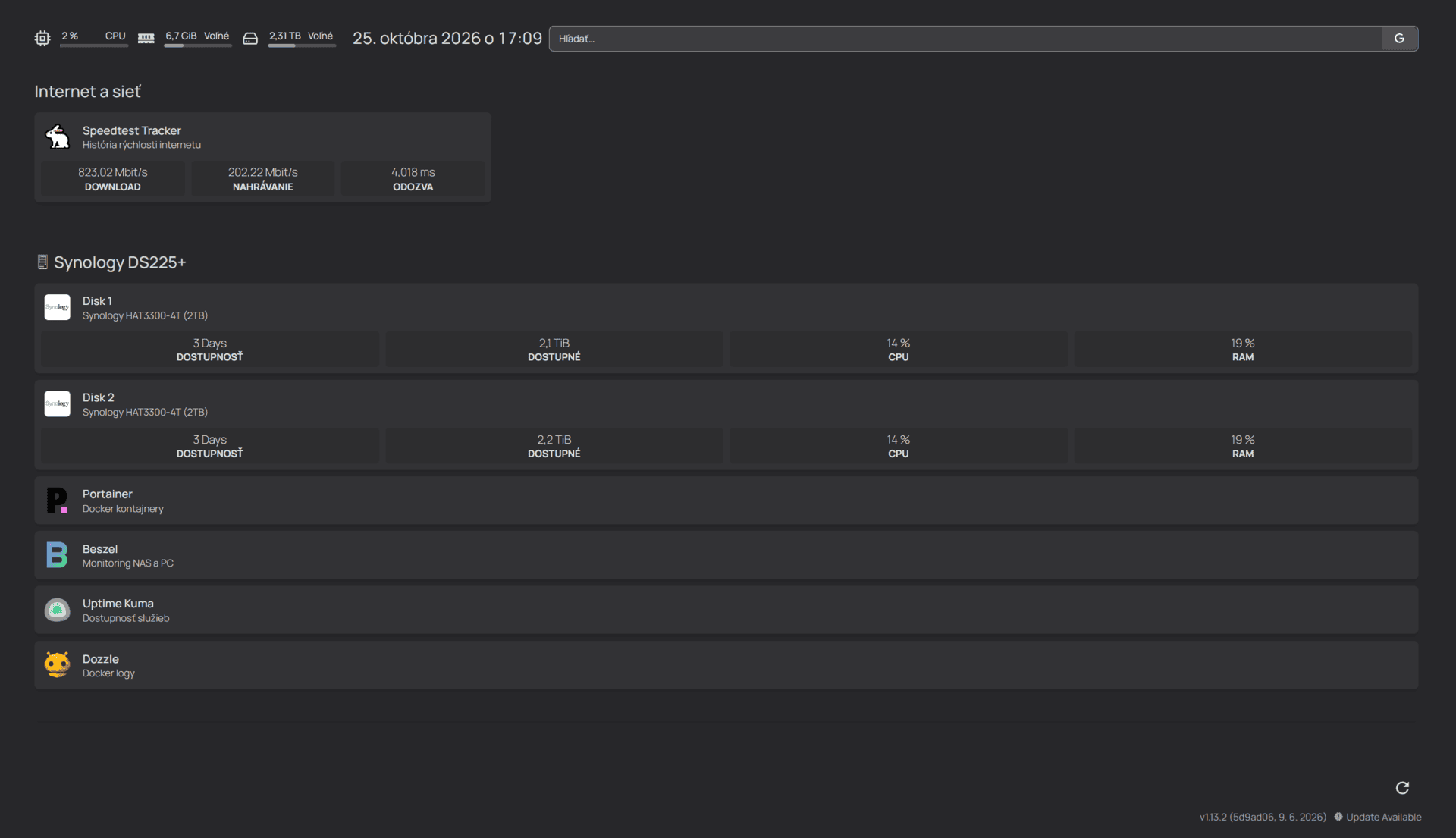Open the Disk 1 service title
Screen dimensions: 1456x838
click(x=97, y=301)
